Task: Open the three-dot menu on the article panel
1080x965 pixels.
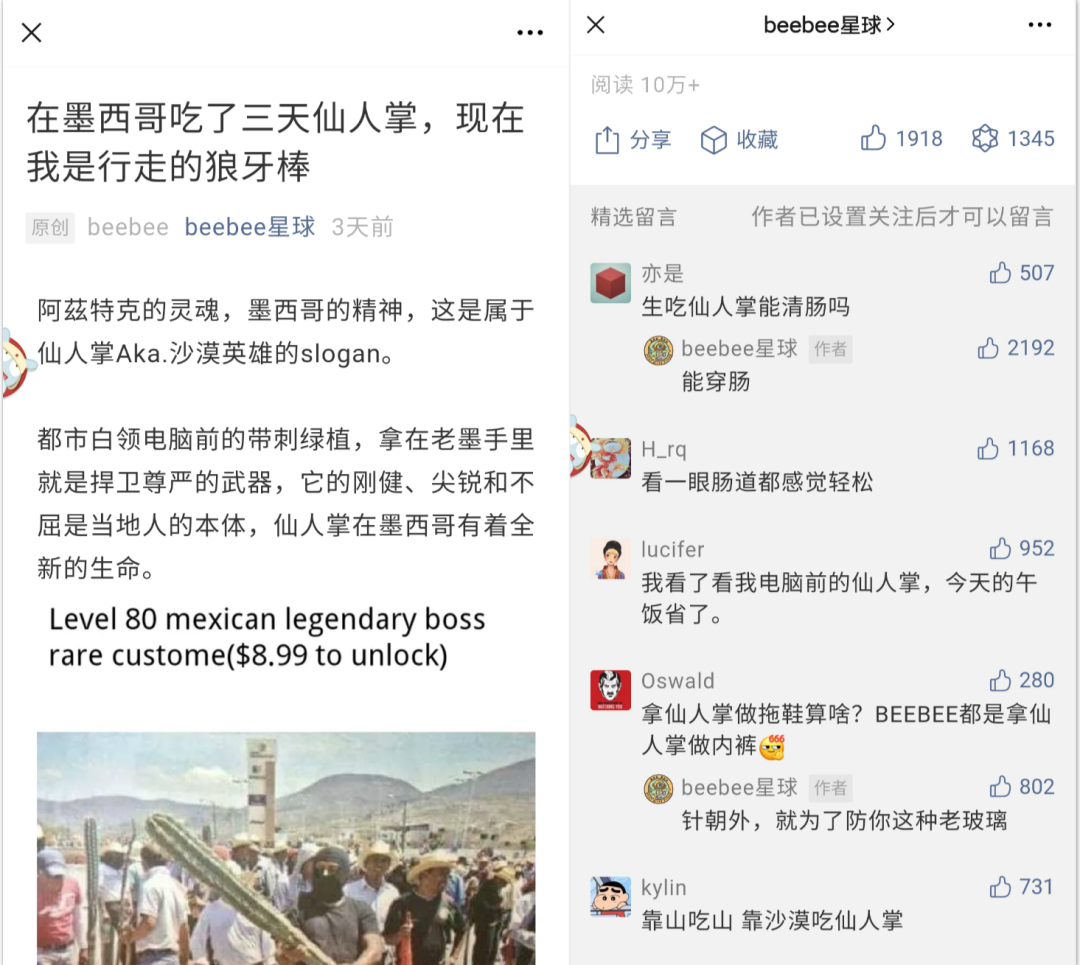Action: [x=530, y=32]
